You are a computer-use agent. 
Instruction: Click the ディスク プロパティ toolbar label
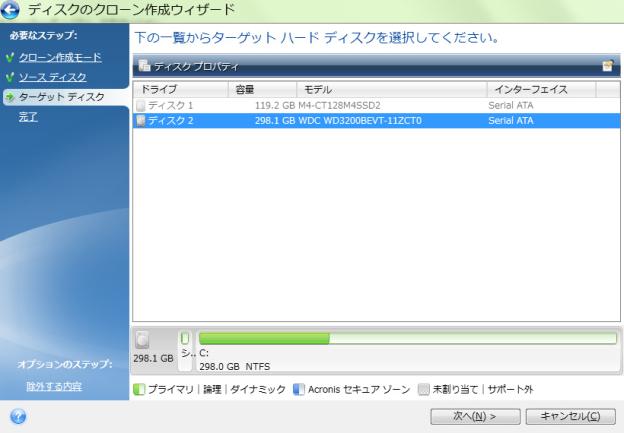[x=197, y=66]
